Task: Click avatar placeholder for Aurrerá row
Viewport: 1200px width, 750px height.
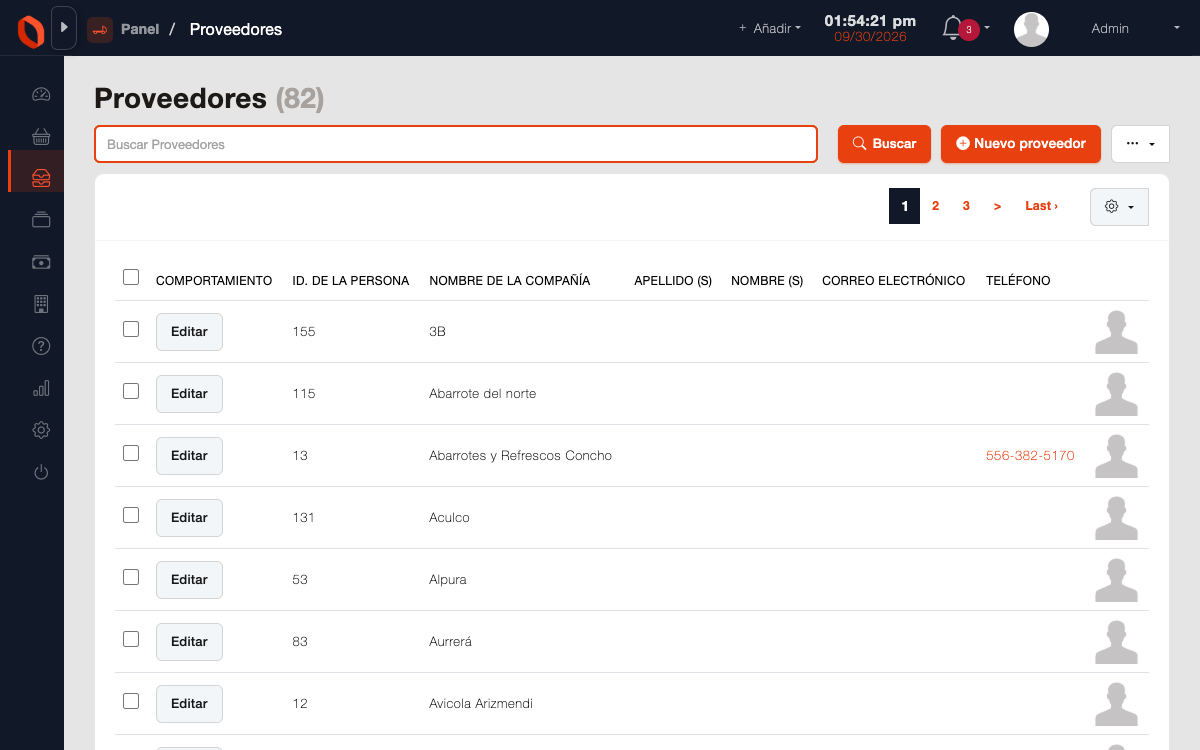Action: click(1116, 642)
